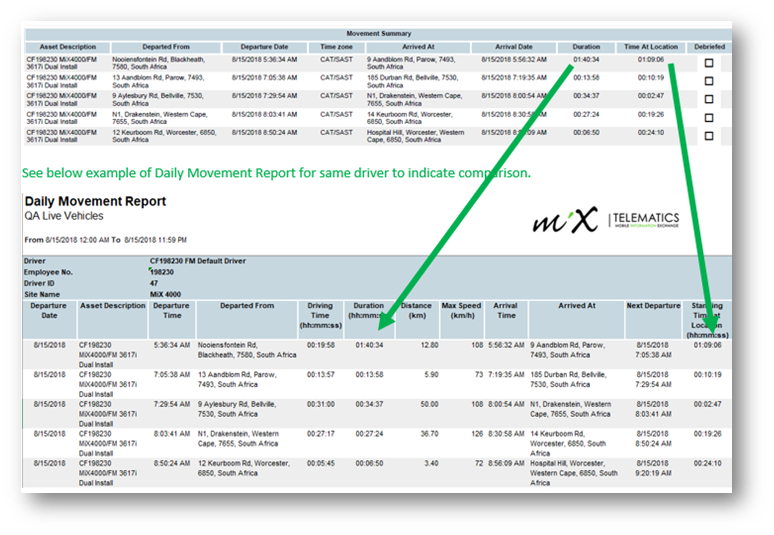This screenshot has width=774, height=535.
Task: Select time at location 00:10:19 in Movement Summary
Action: [x=651, y=77]
